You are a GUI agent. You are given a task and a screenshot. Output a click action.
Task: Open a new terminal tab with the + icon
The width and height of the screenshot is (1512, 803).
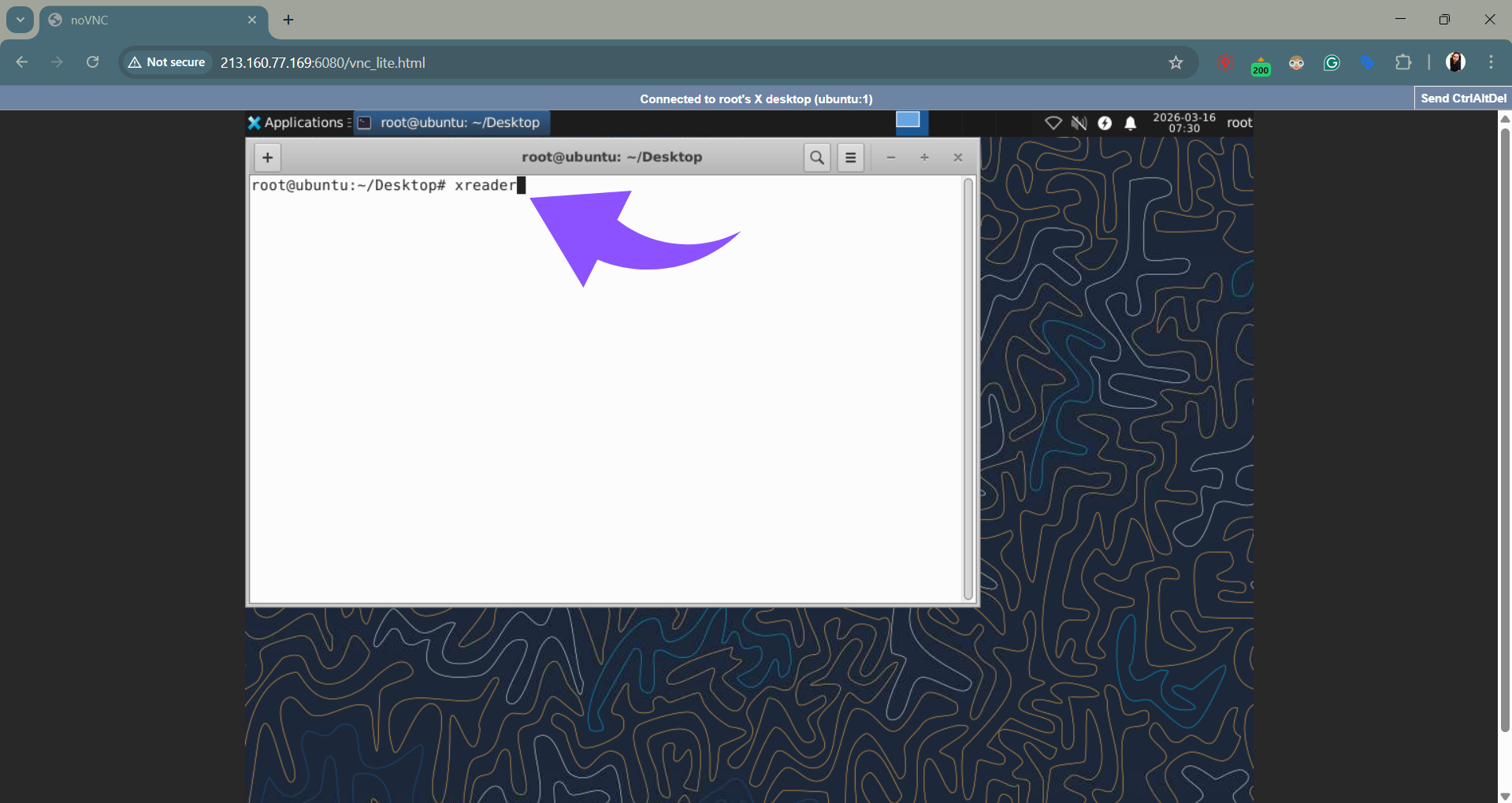267,157
